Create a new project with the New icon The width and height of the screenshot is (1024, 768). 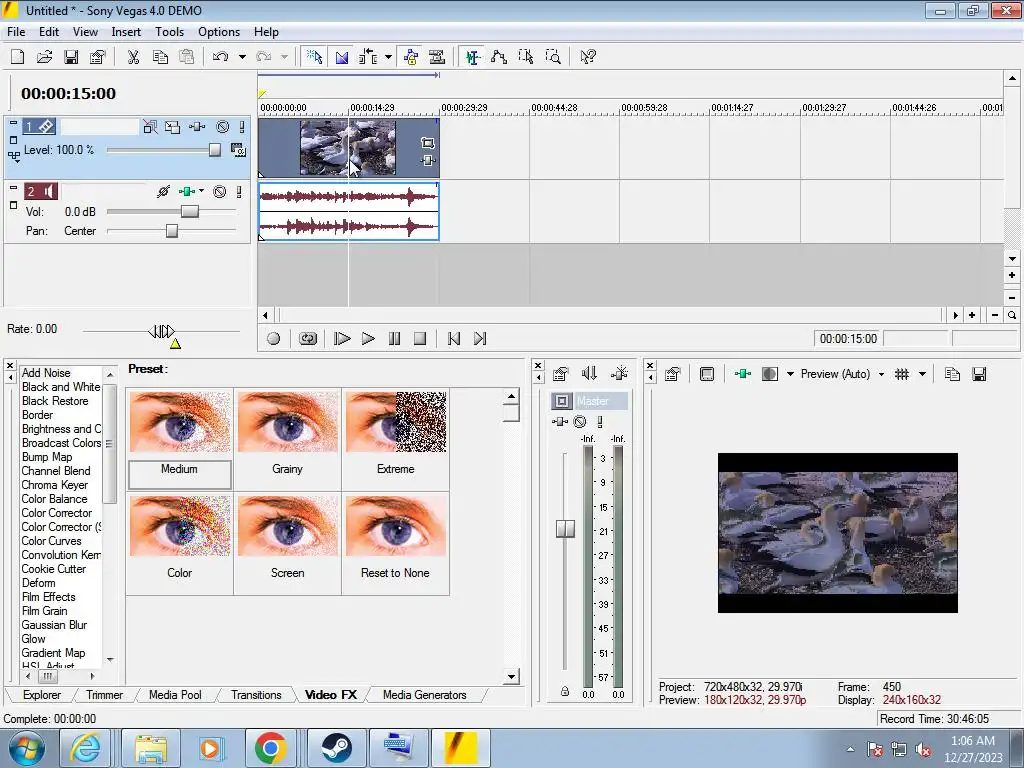coord(18,57)
